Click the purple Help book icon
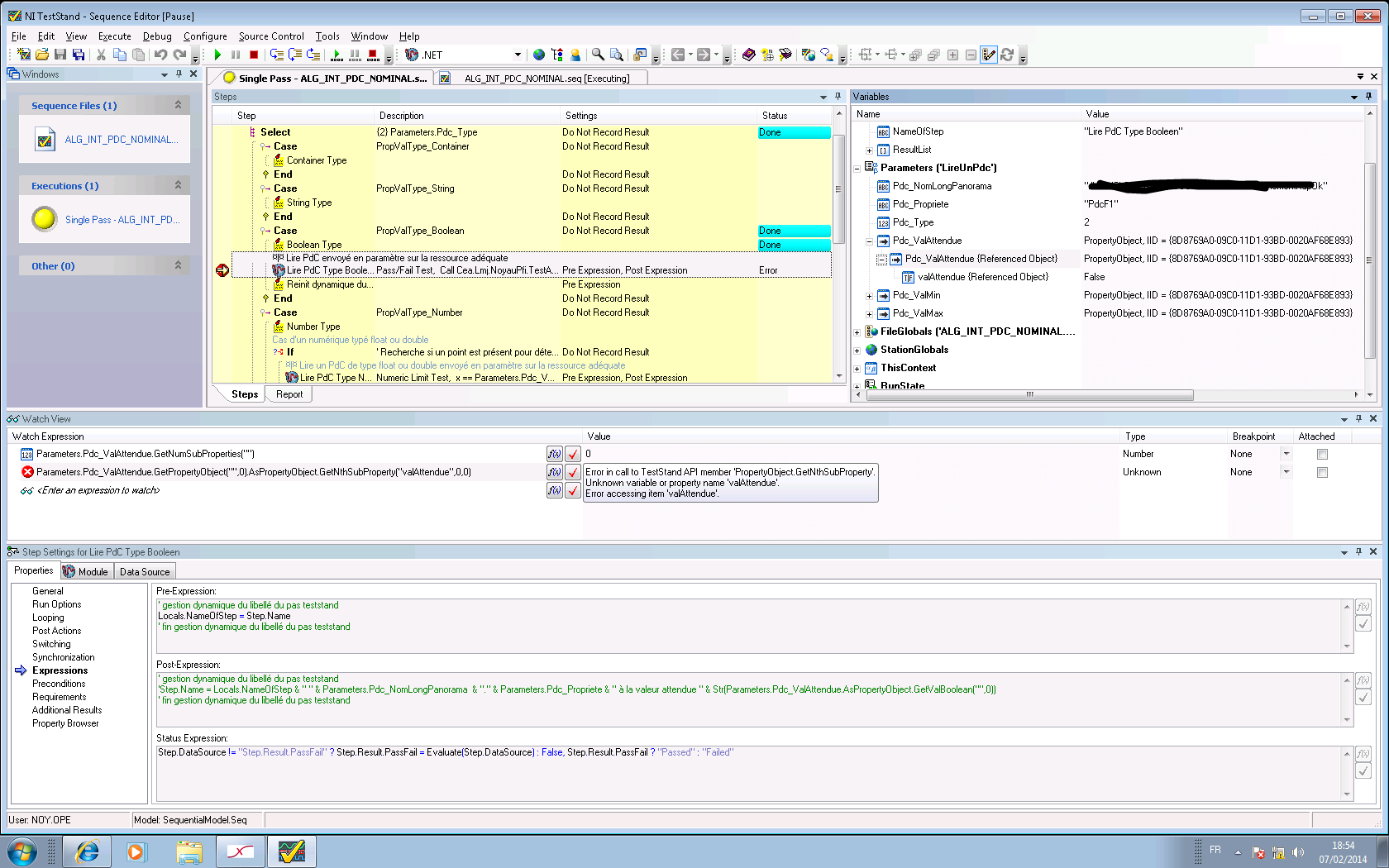 coord(749,55)
